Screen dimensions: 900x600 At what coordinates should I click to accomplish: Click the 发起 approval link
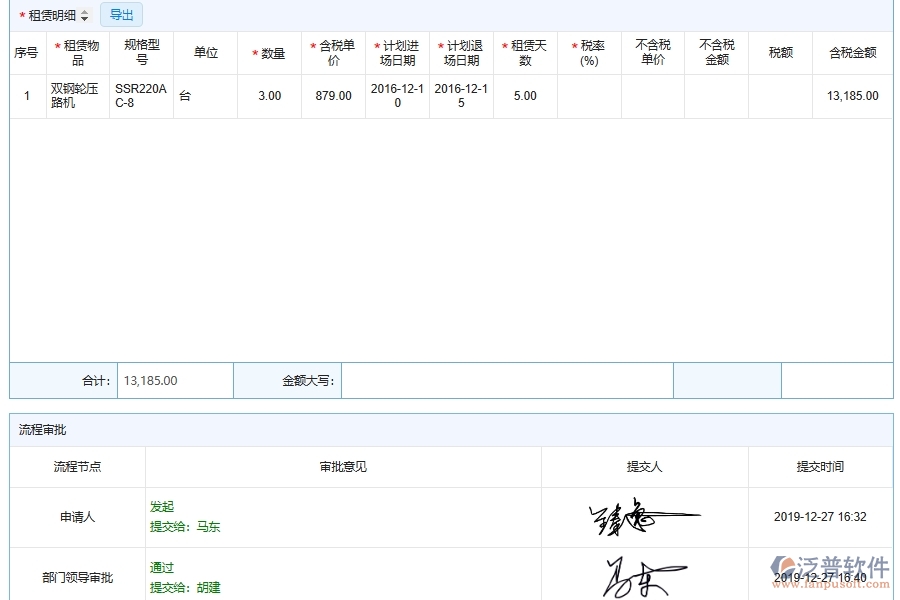tap(162, 508)
